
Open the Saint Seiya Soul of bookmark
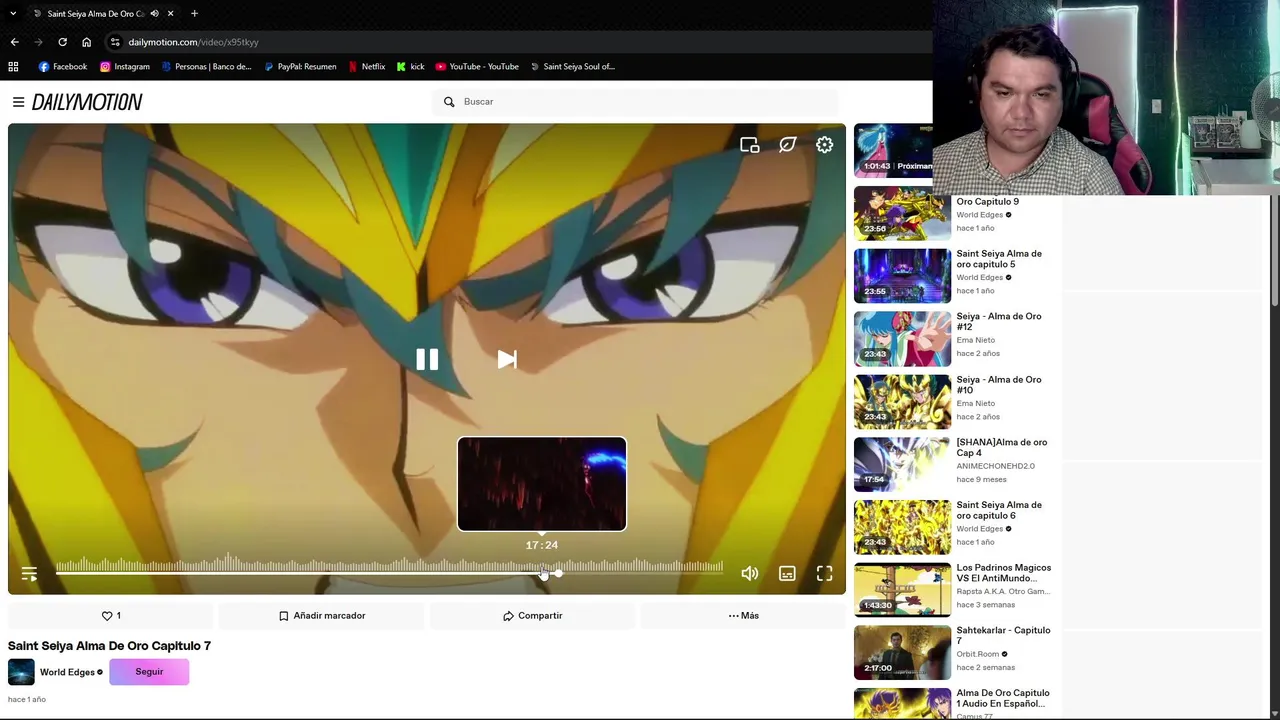[x=572, y=67]
